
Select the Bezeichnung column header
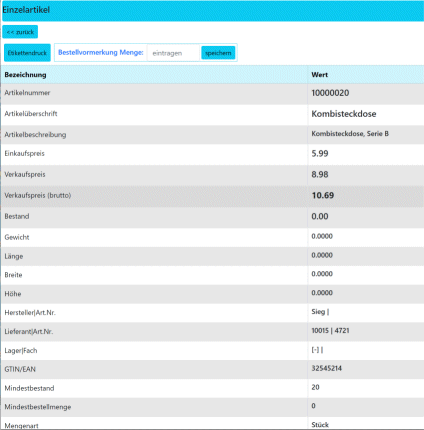25,75
